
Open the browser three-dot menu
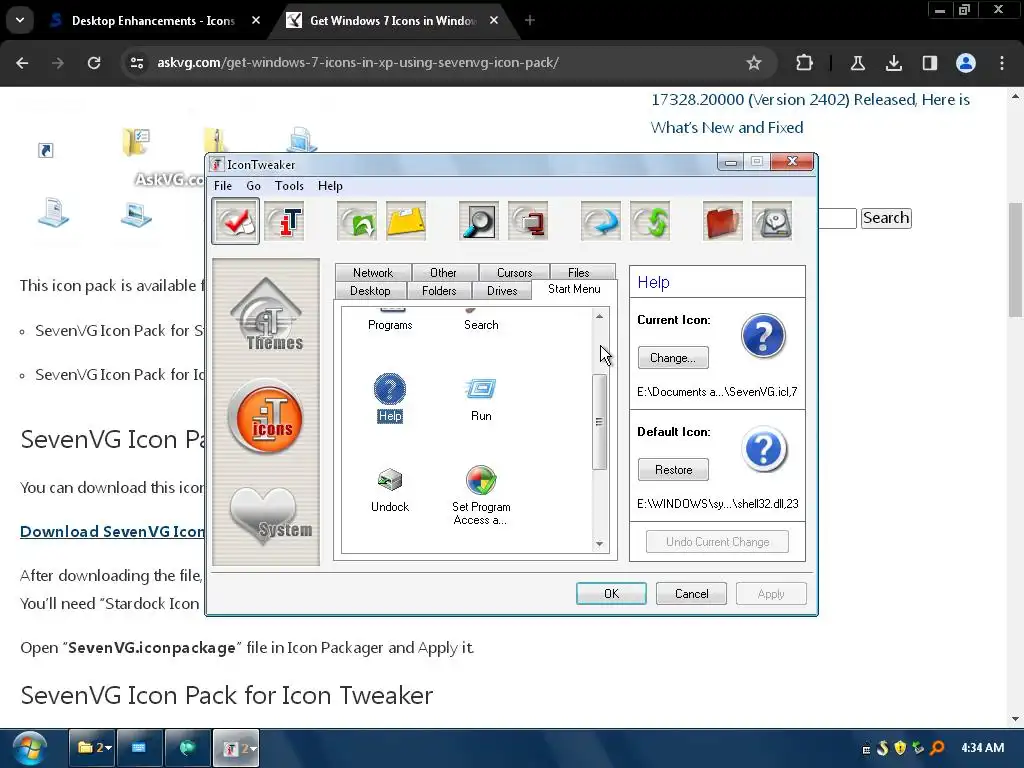pos(1002,63)
